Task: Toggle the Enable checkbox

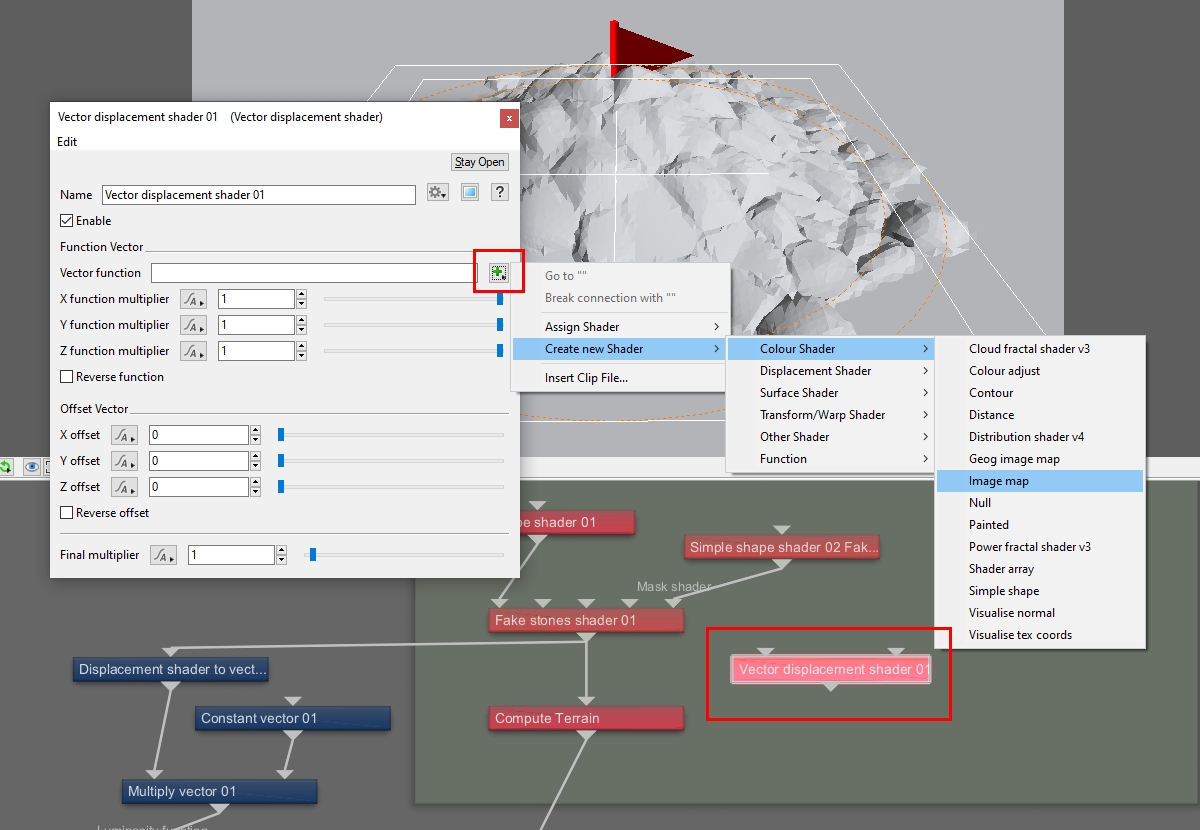Action: 67,221
